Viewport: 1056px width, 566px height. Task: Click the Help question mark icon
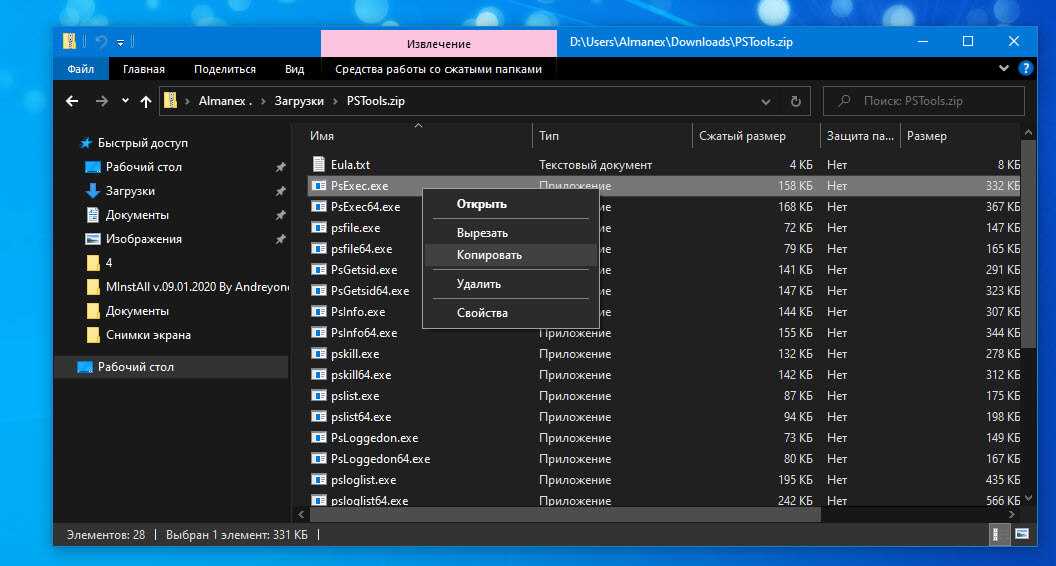[x=1025, y=69]
